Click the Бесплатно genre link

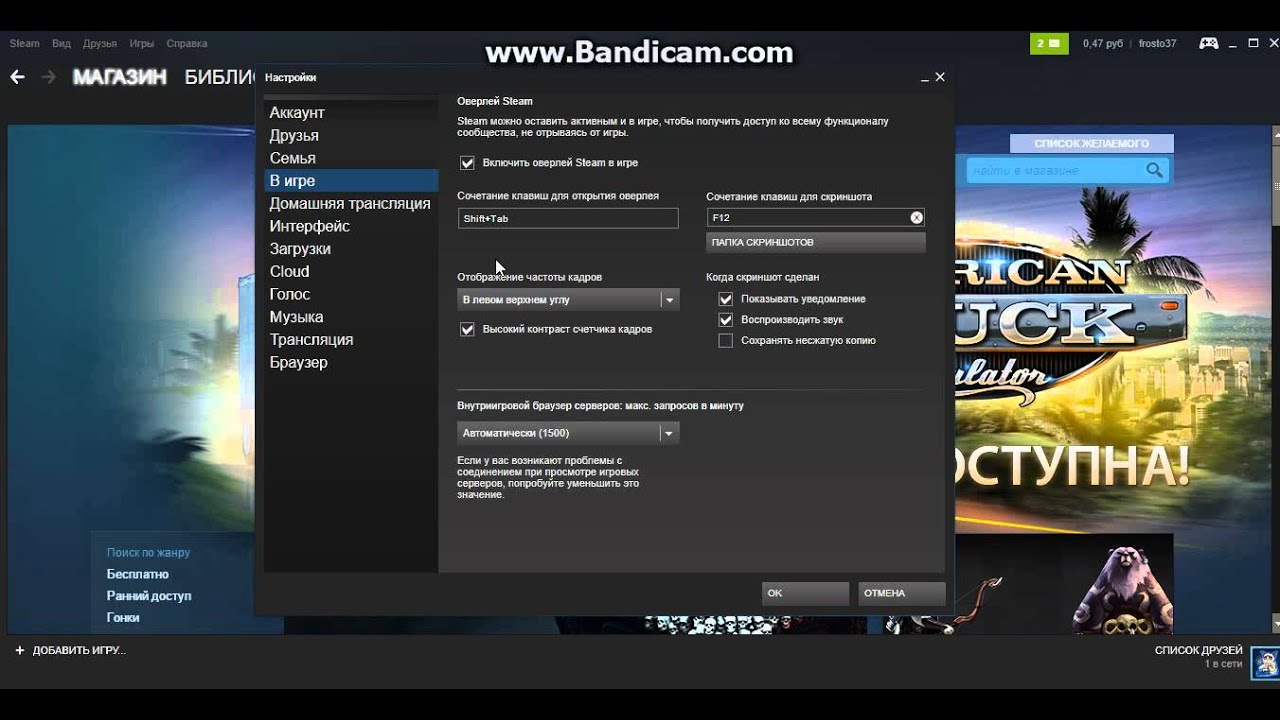pyautogui.click(x=138, y=574)
